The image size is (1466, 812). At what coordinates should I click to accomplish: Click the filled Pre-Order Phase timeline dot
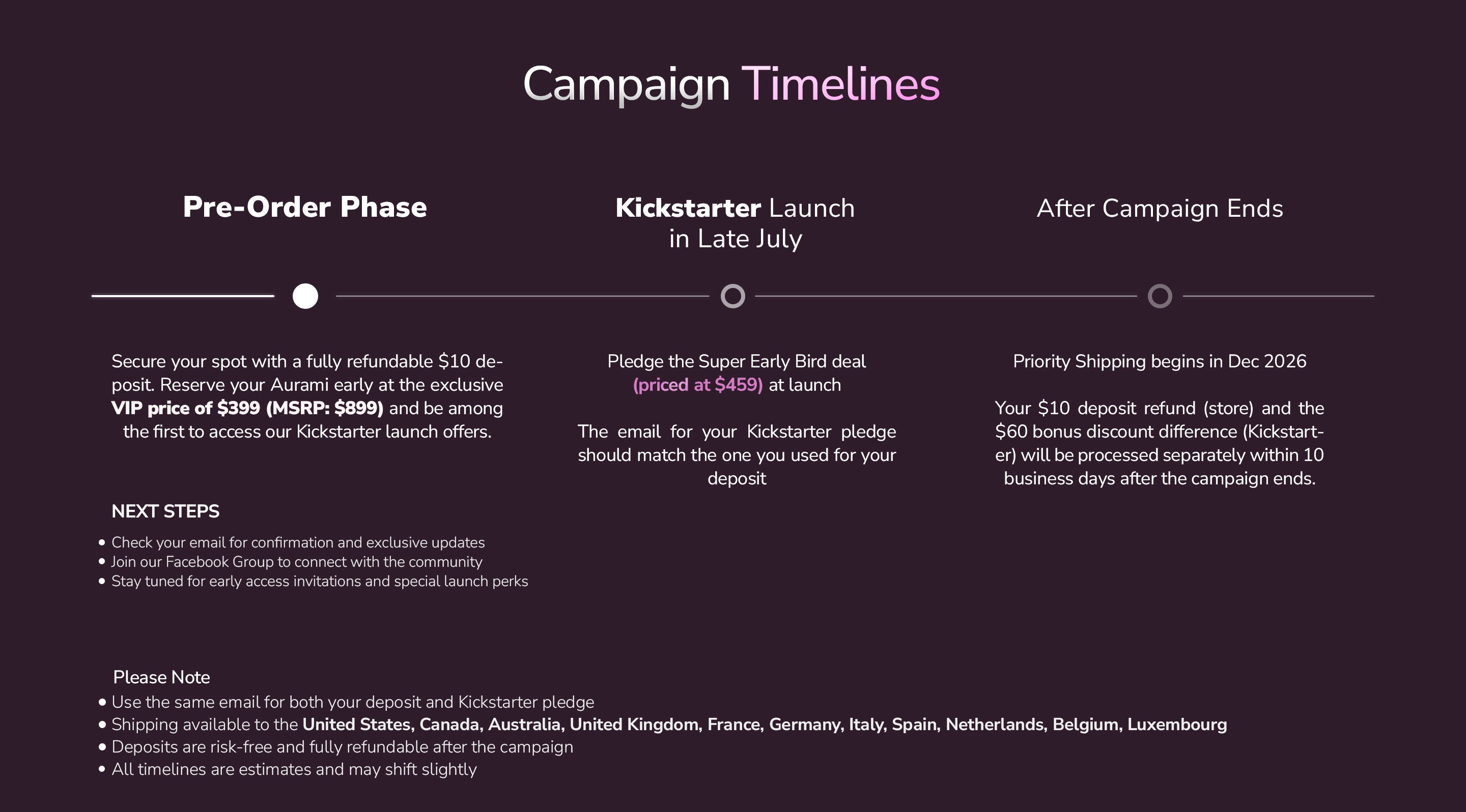coord(305,296)
